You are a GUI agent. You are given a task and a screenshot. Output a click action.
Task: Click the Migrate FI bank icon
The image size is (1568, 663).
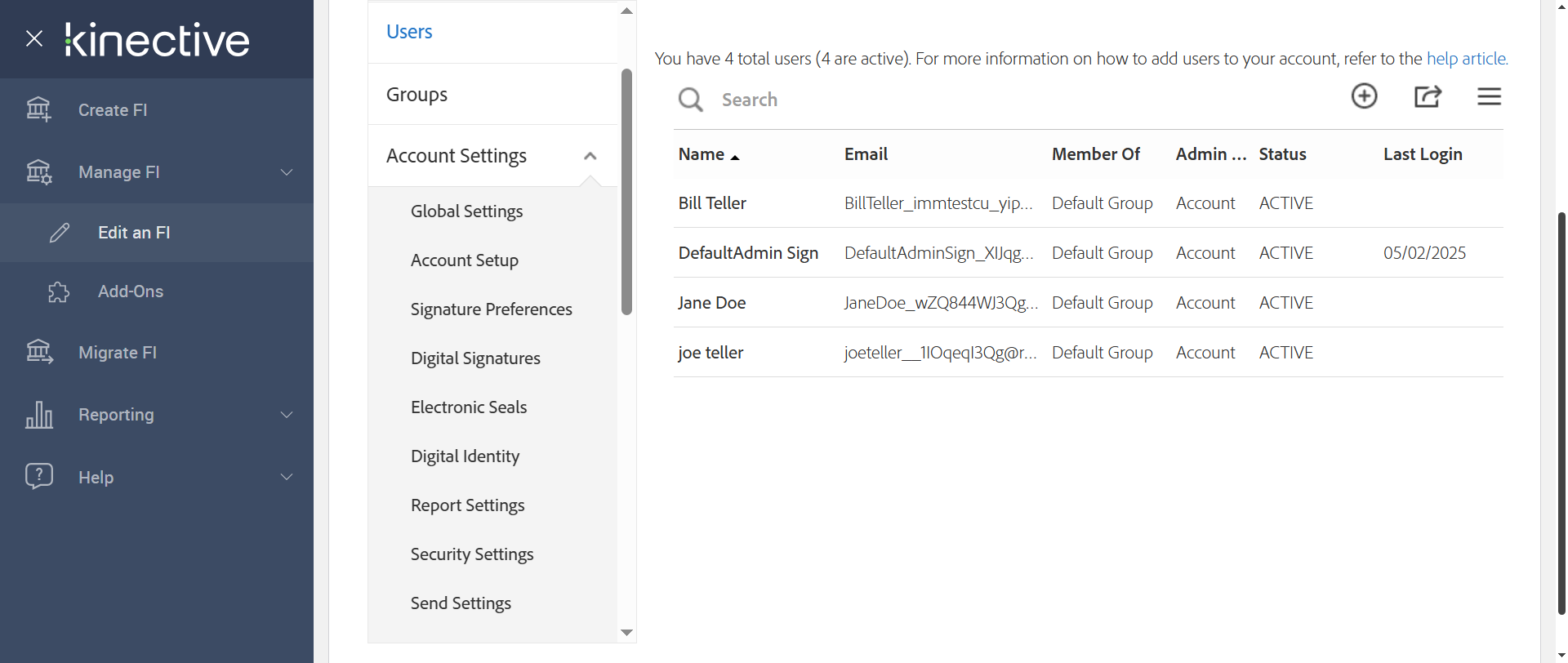click(38, 352)
